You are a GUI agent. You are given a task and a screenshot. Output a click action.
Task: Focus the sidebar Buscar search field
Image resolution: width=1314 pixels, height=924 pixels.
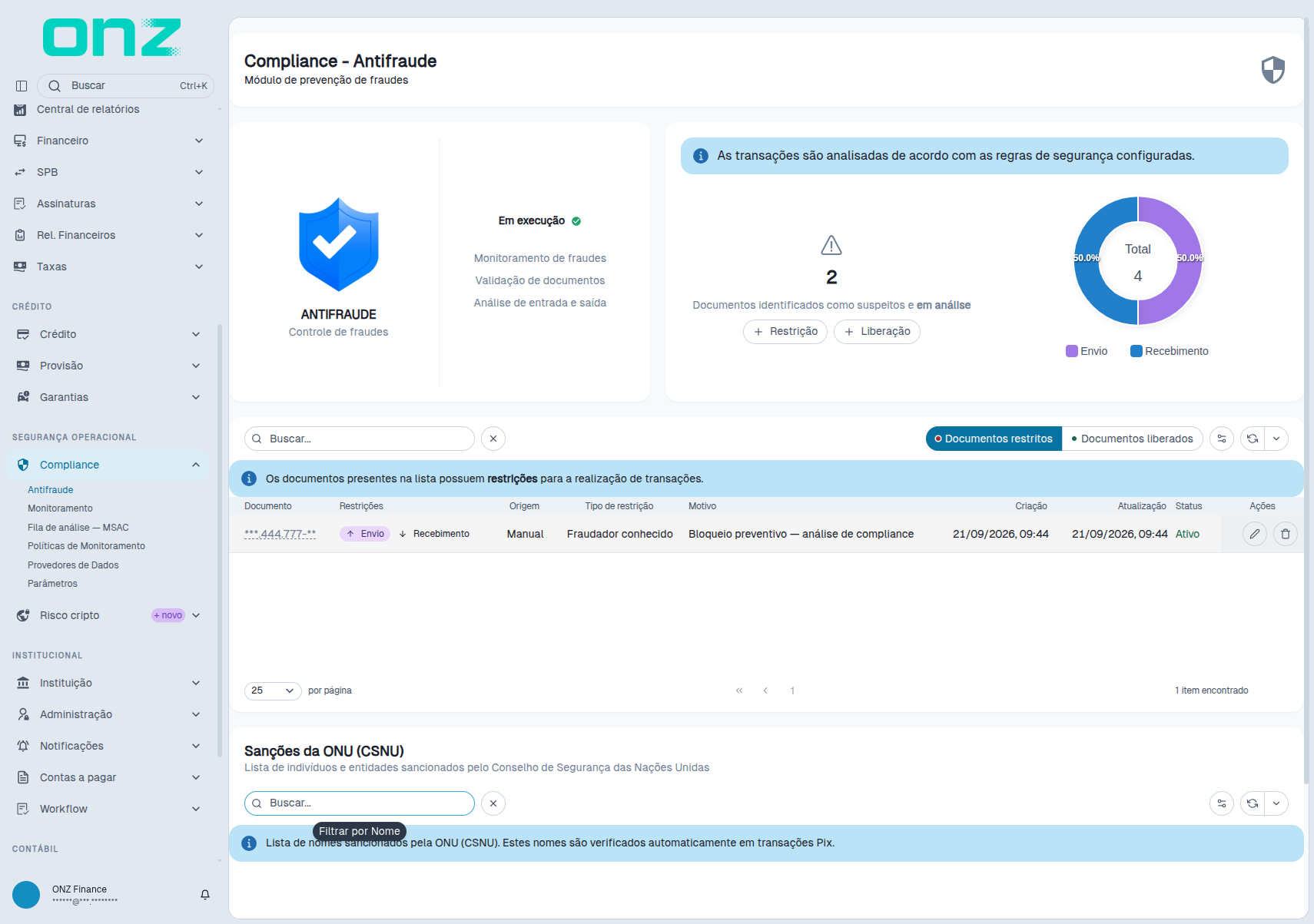click(125, 86)
